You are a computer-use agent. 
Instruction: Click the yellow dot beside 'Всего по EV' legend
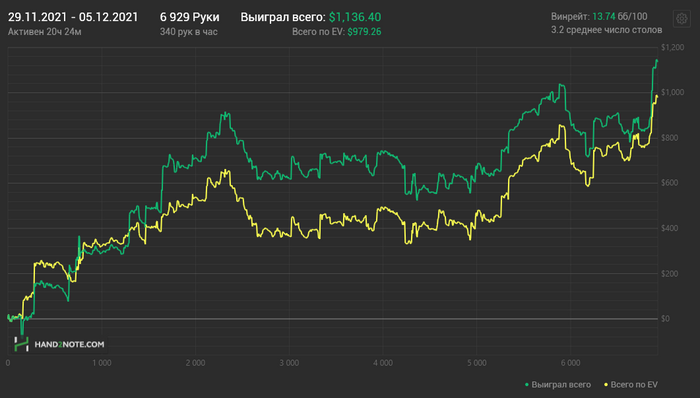606,385
